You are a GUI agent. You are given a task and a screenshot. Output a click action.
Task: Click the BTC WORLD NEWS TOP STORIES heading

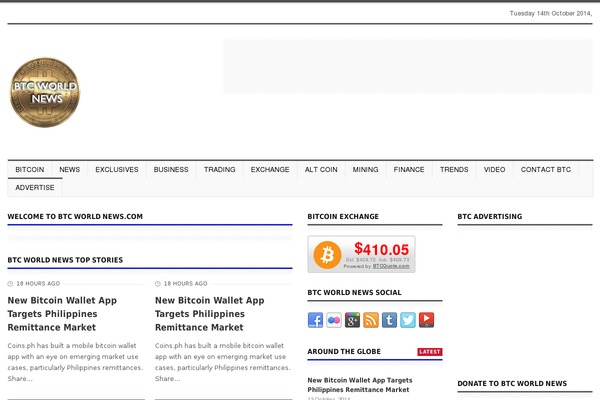click(65, 260)
